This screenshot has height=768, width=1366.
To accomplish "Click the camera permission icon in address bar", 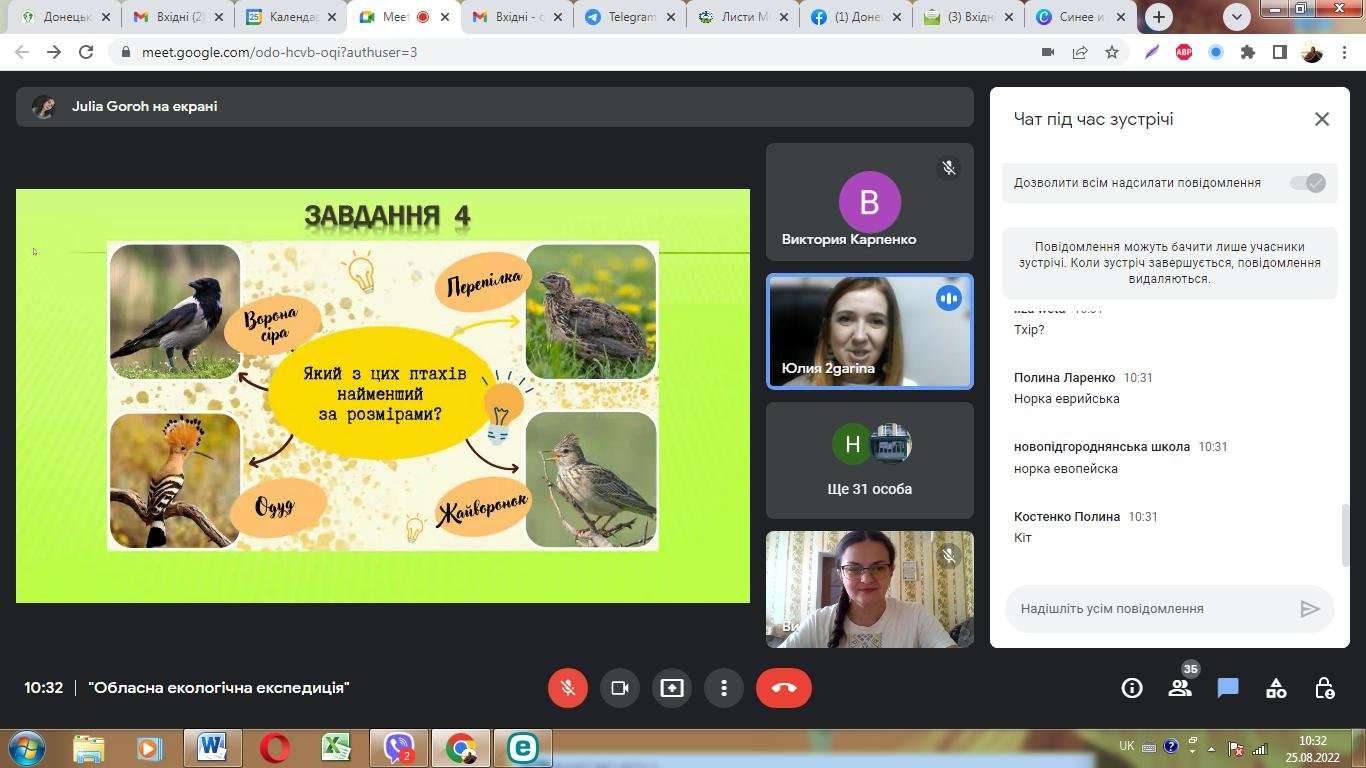I will [x=1048, y=52].
